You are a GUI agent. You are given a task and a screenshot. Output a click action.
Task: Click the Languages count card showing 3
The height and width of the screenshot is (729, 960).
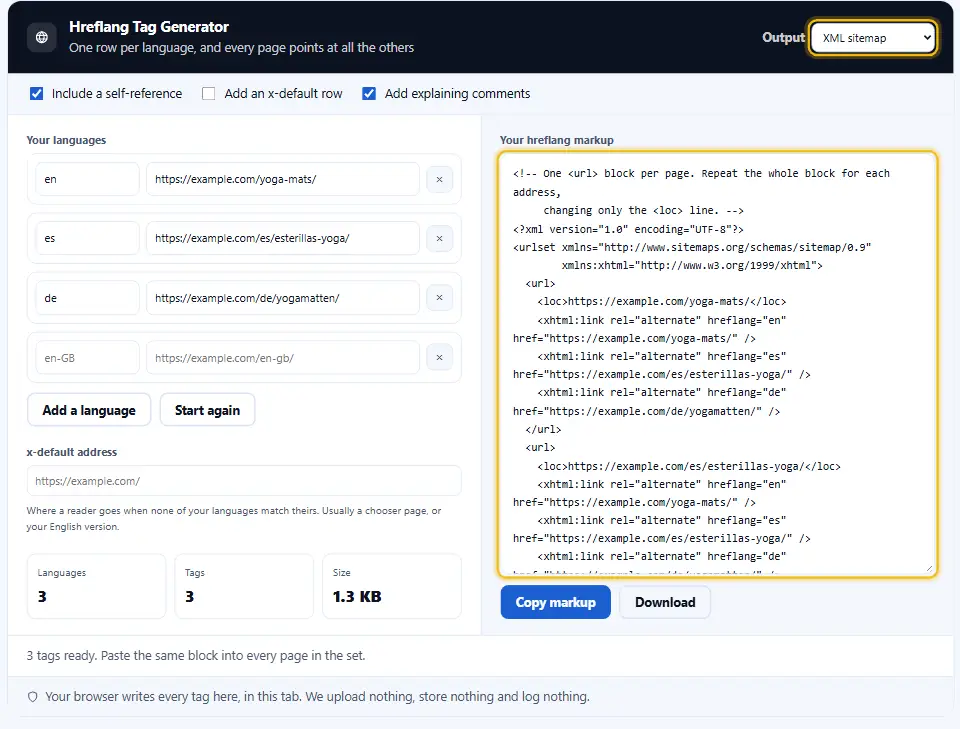96,586
